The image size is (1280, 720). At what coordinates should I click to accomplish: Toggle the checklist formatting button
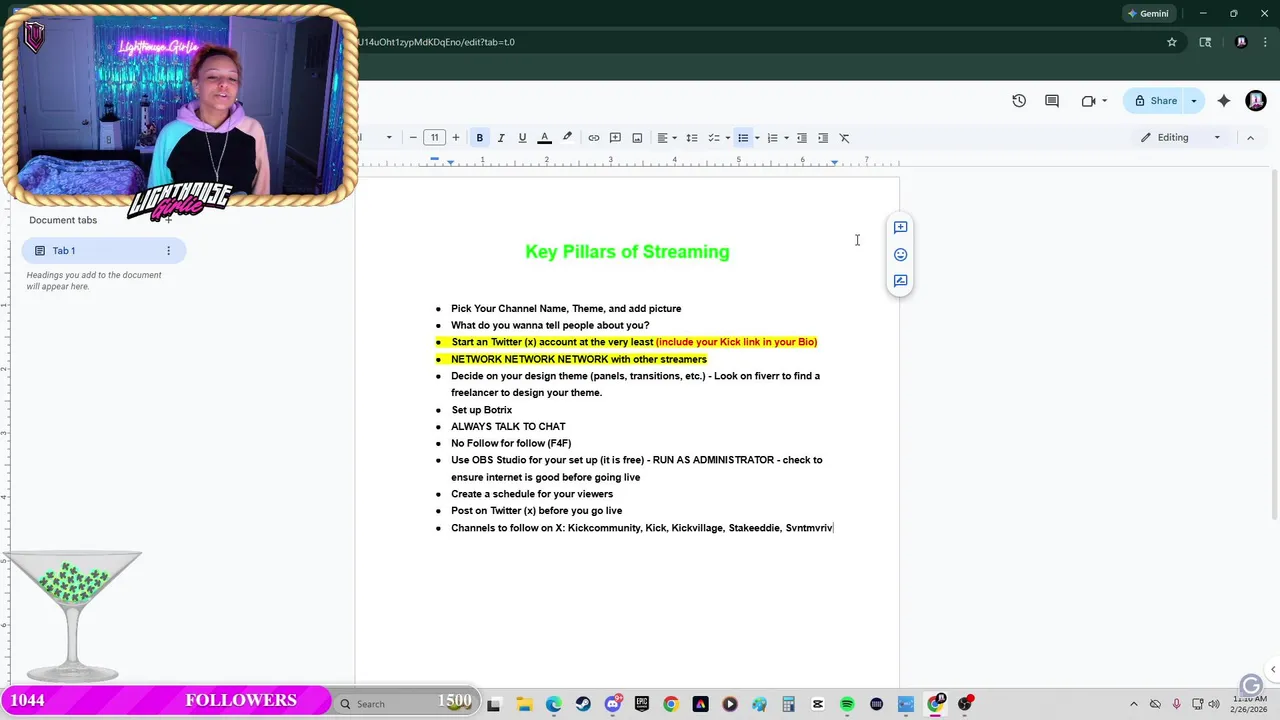(714, 138)
